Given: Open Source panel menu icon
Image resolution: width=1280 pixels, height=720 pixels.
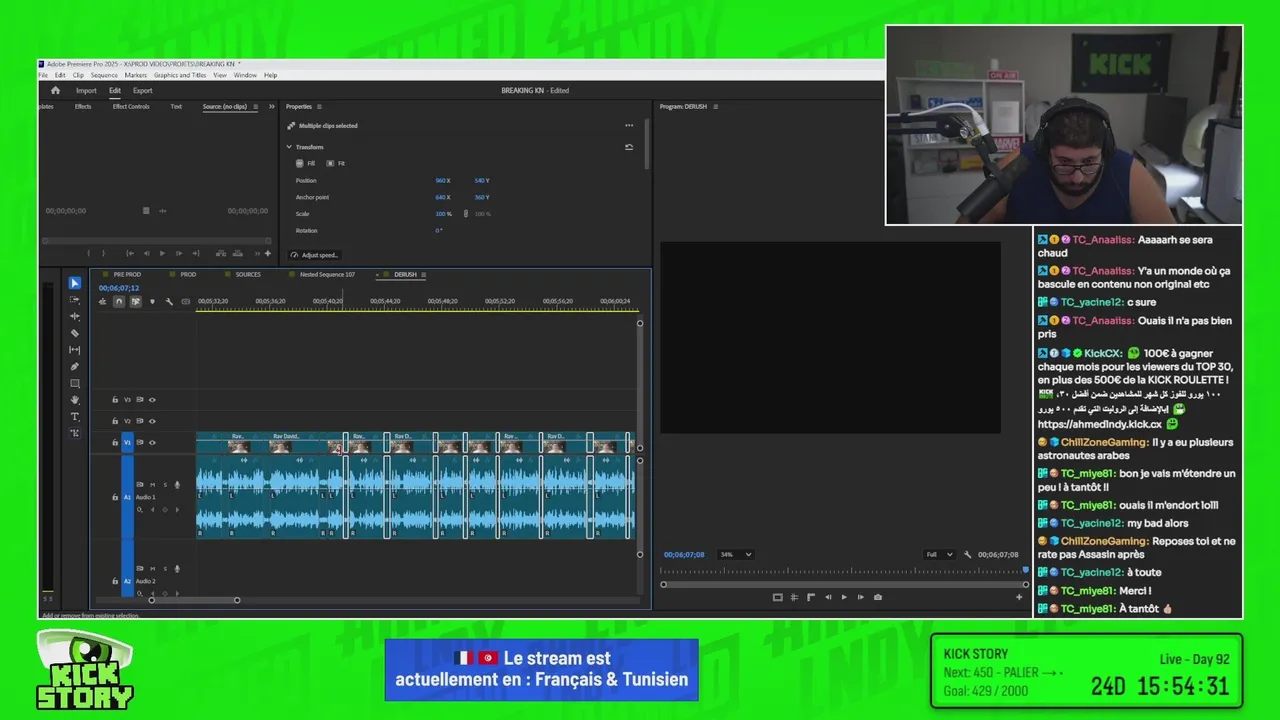Looking at the screenshot, I should click(255, 107).
